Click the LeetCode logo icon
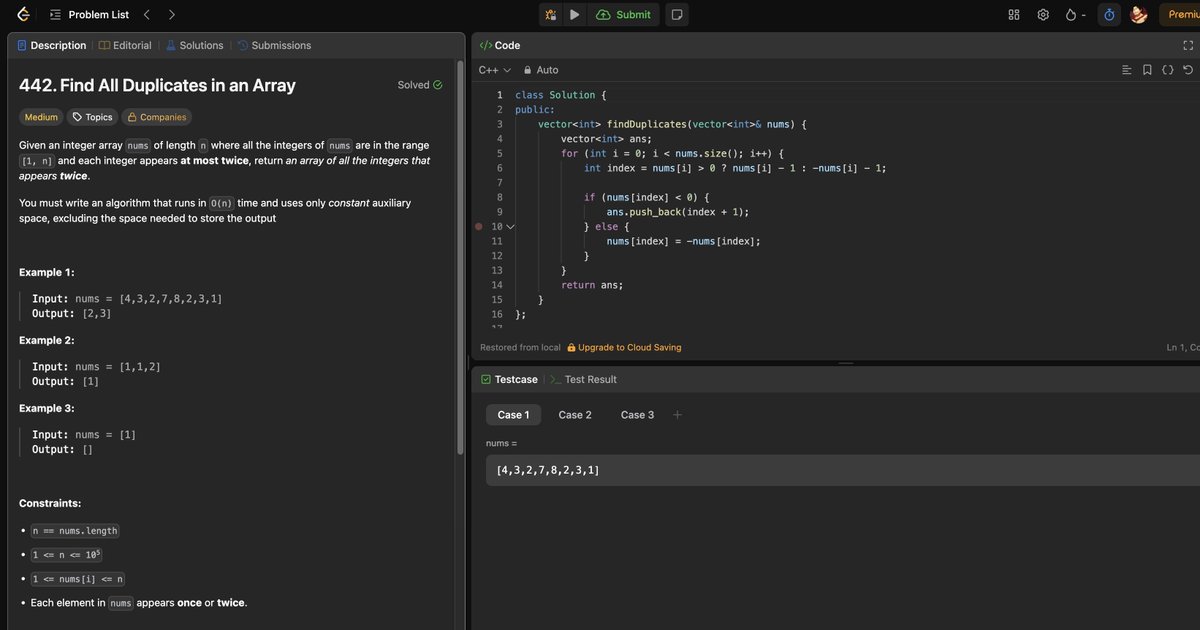This screenshot has width=1200, height=630. tap(23, 14)
